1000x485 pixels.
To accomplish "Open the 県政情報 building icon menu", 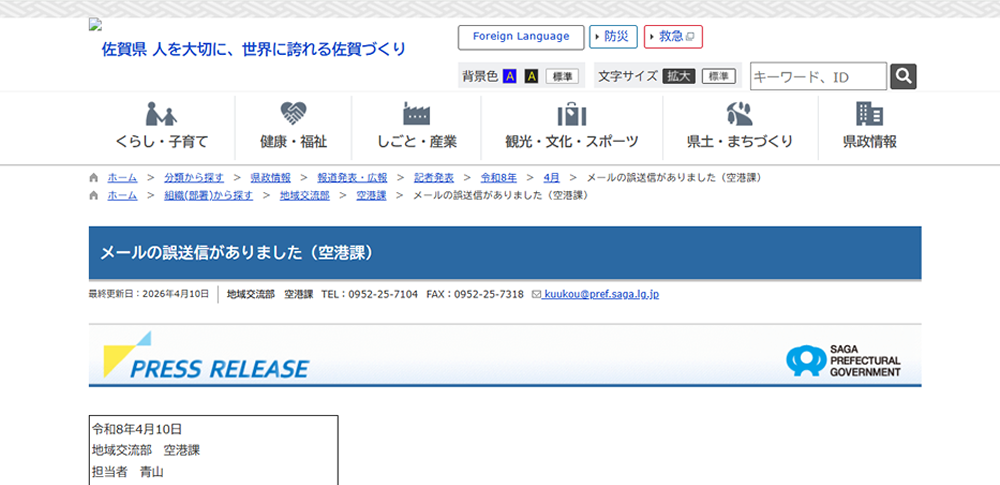I will click(x=869, y=126).
